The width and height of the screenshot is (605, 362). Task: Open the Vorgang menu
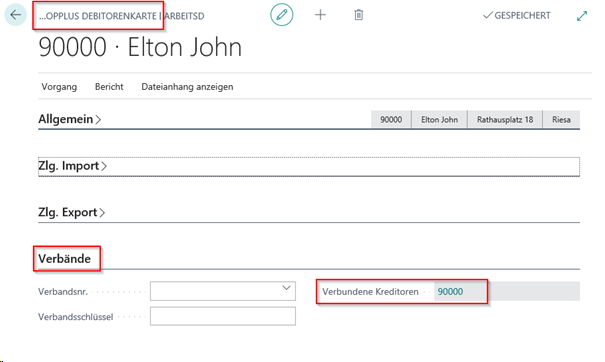[59, 87]
